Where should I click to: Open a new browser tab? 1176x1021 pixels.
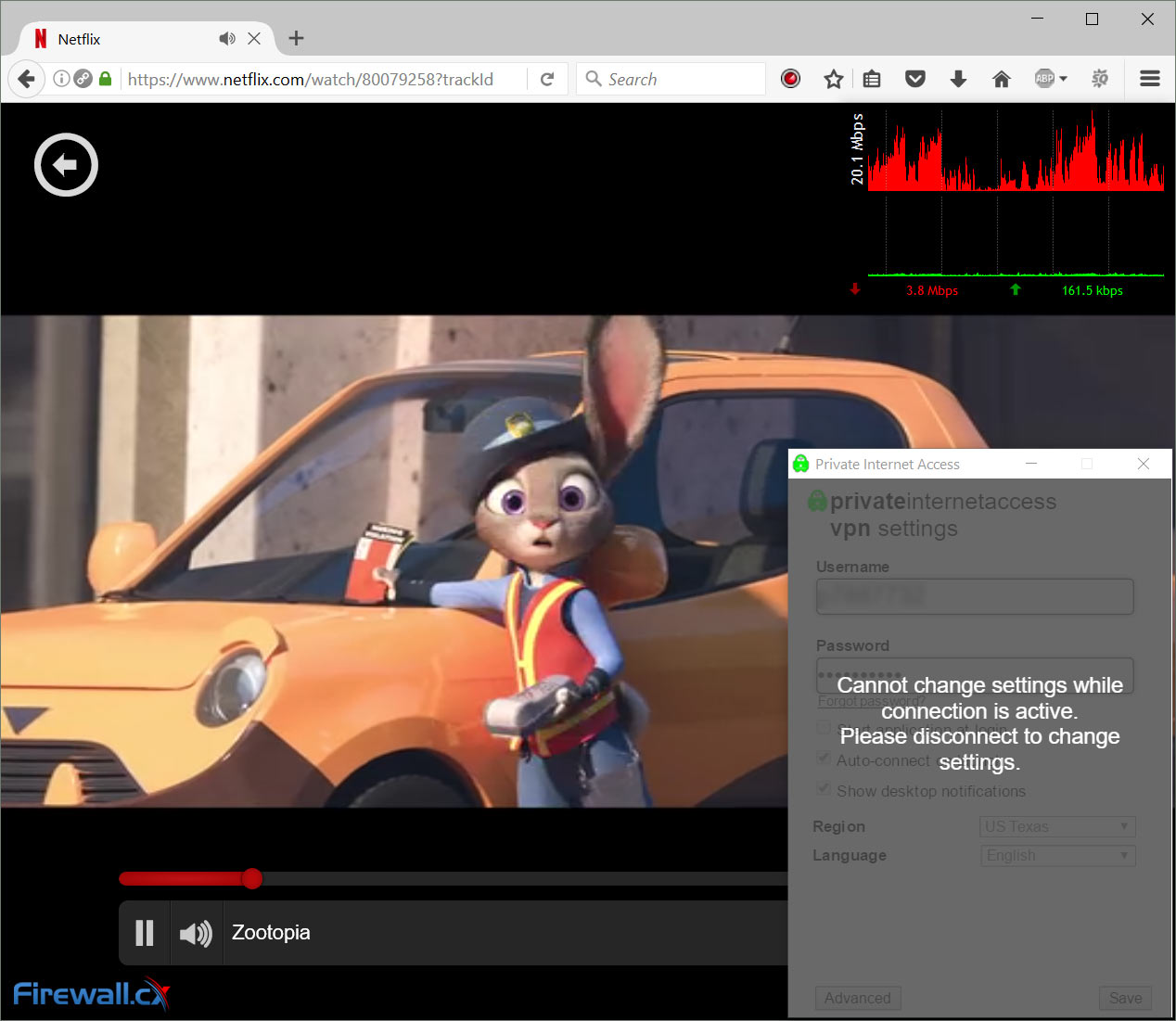point(296,38)
